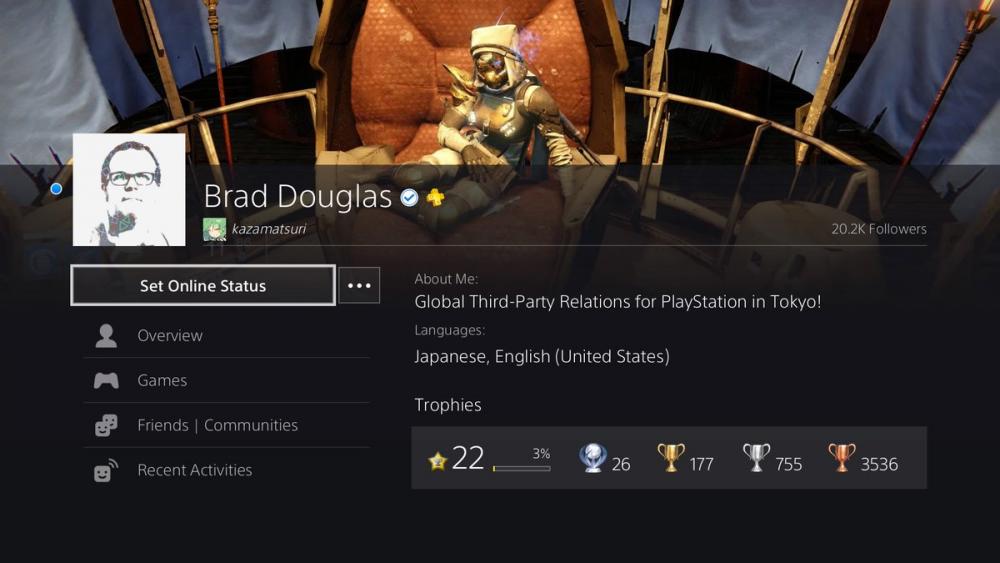Click the bronze trophy icon
1000x563 pixels.
(x=842, y=458)
